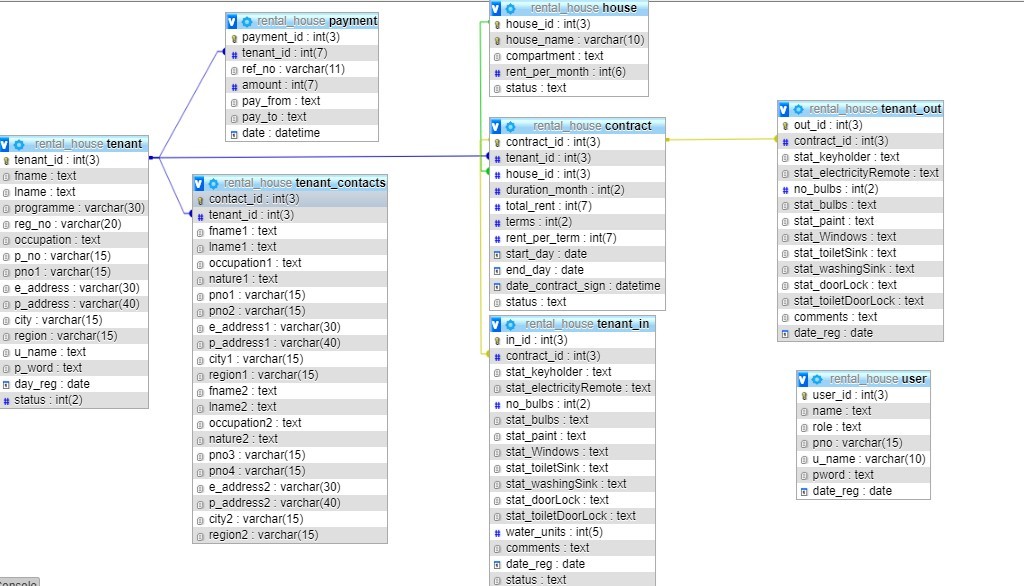Viewport: 1024px width, 586px height.
Task: Click the role : text column
Action: tap(863, 427)
